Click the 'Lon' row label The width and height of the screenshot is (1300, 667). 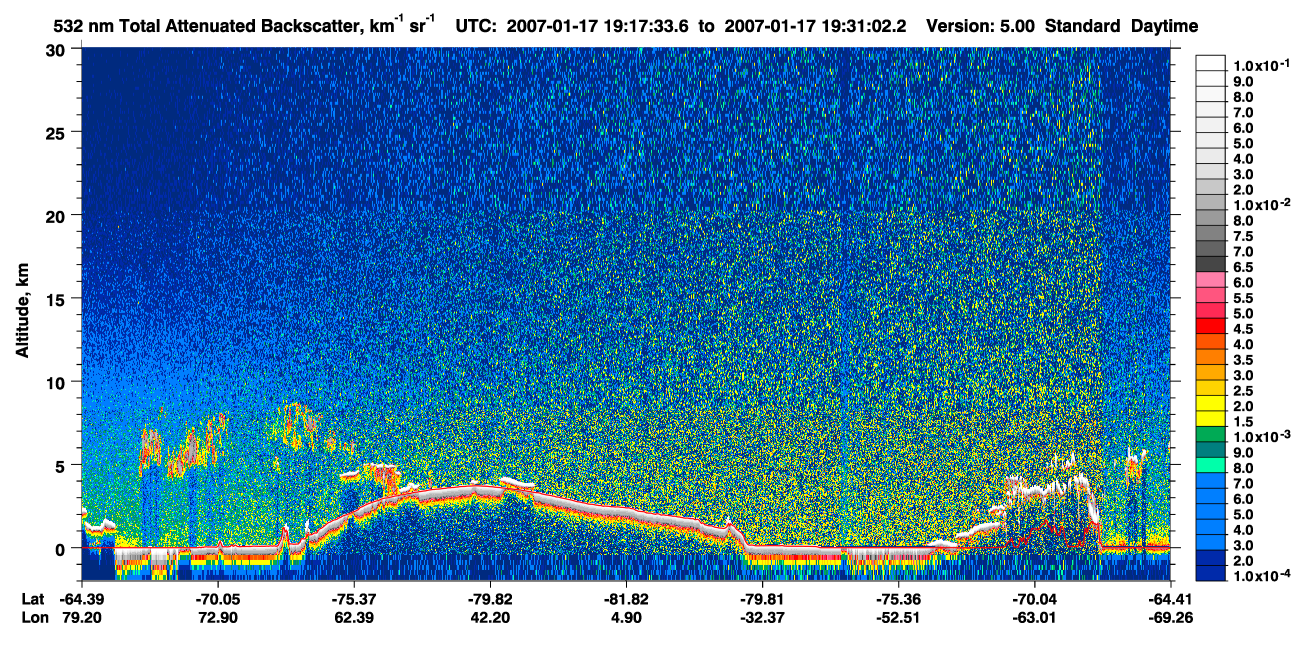click(x=33, y=617)
